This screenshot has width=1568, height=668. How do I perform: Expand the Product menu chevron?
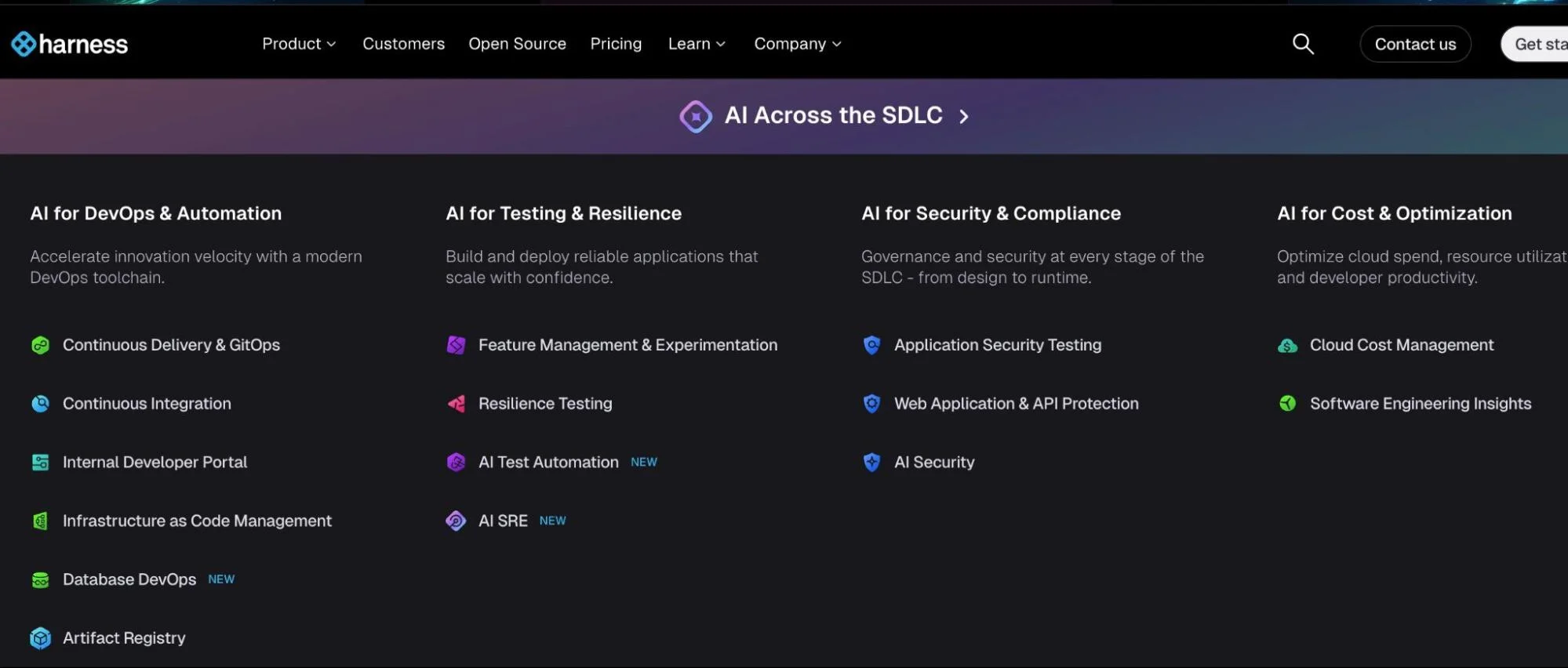click(331, 45)
